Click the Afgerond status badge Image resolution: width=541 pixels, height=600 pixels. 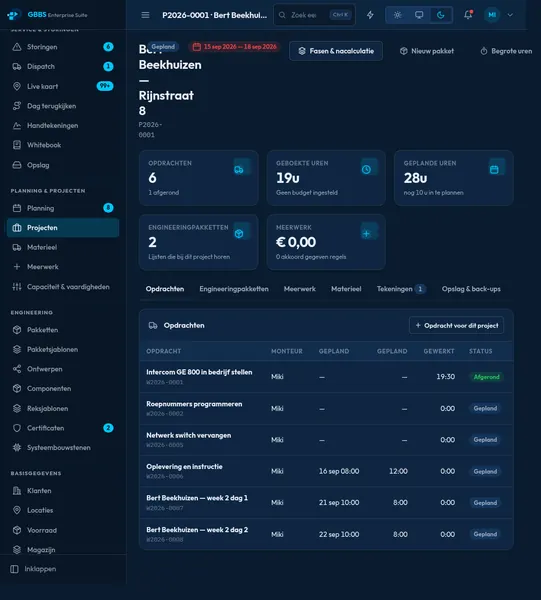point(486,377)
